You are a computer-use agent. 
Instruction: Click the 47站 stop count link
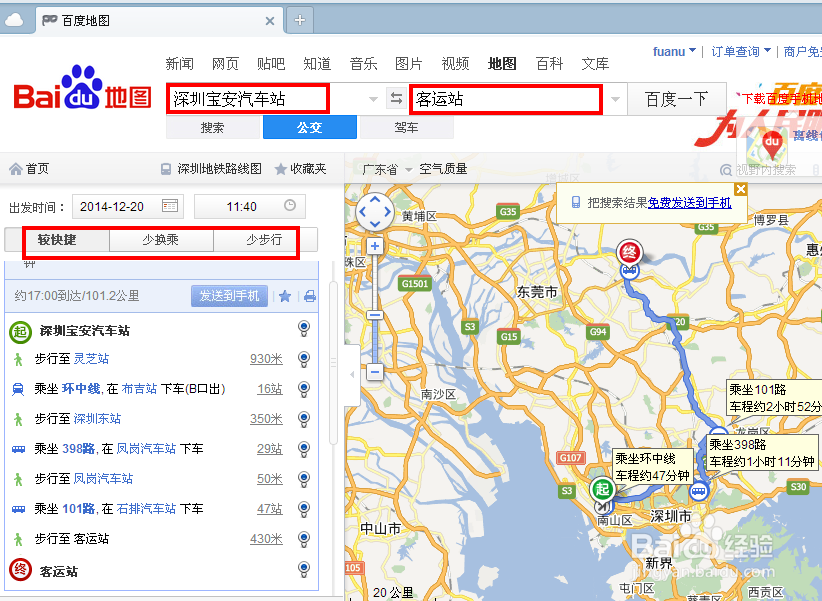pos(269,508)
